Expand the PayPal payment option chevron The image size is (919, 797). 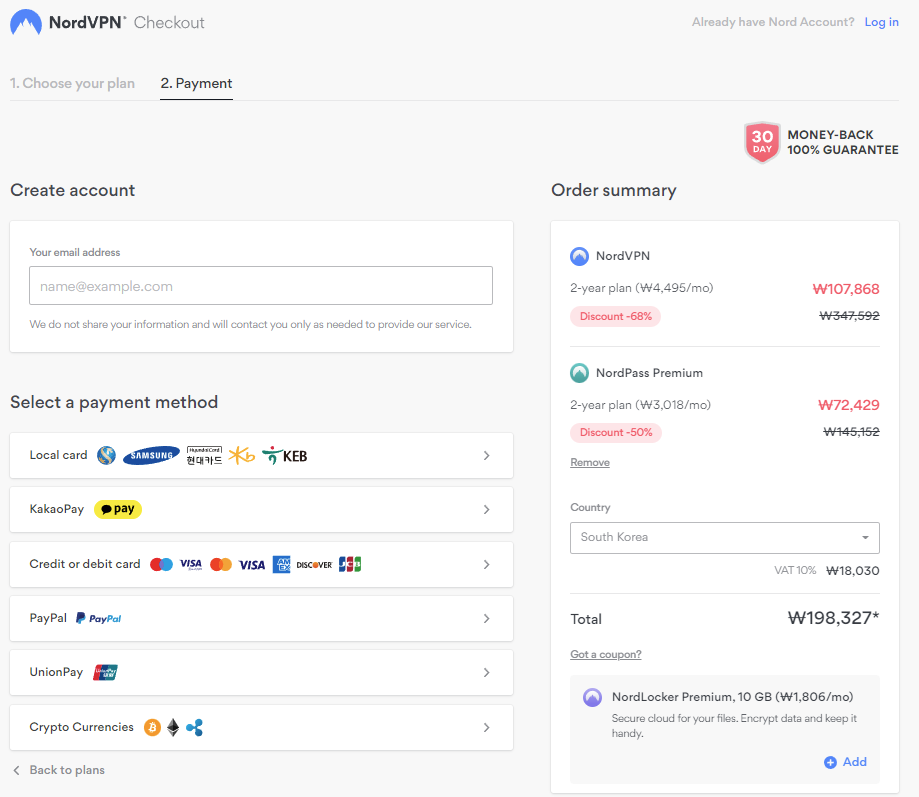click(486, 618)
